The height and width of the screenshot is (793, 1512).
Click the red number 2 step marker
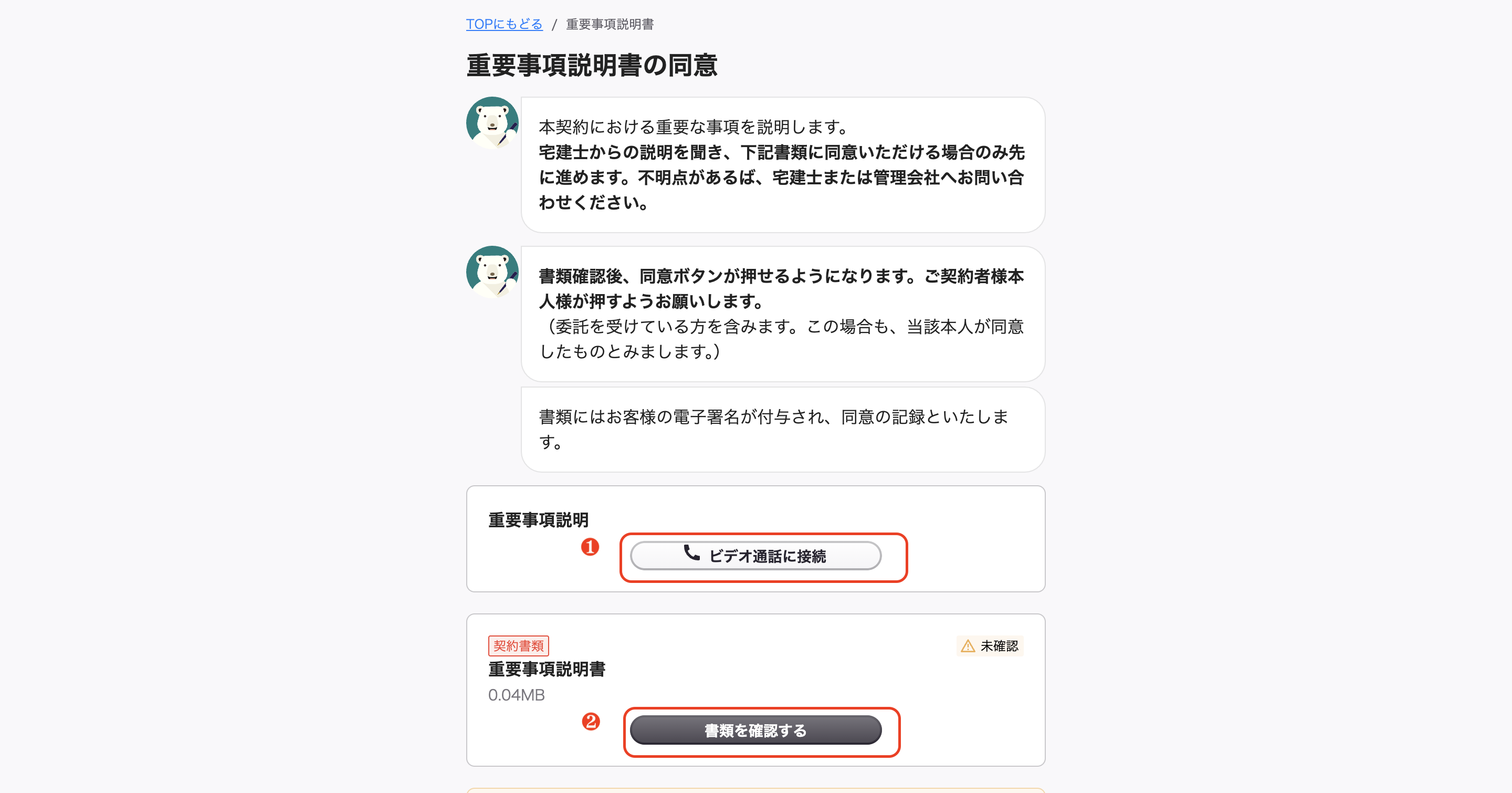tap(591, 722)
